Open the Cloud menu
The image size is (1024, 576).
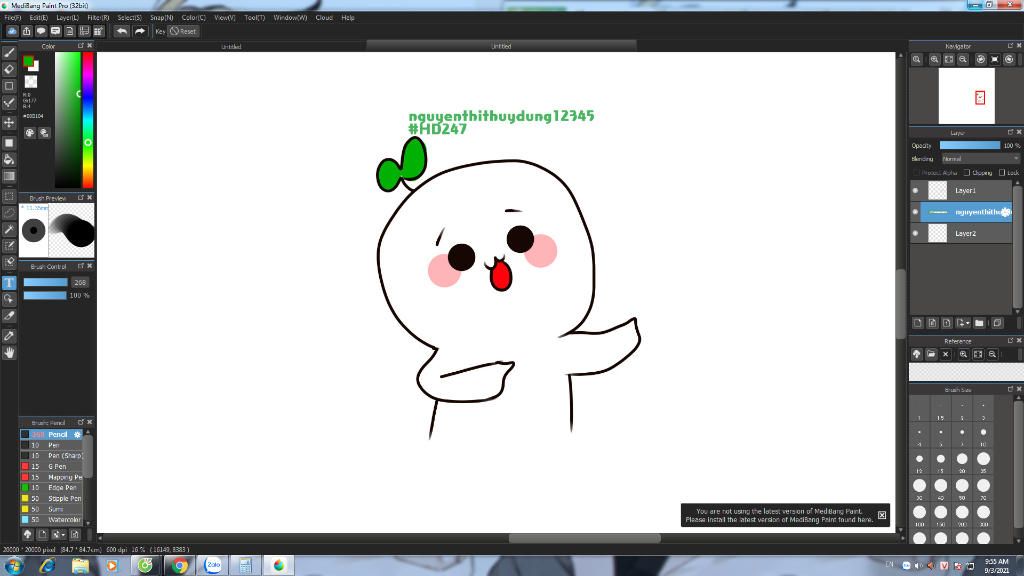pyautogui.click(x=324, y=18)
